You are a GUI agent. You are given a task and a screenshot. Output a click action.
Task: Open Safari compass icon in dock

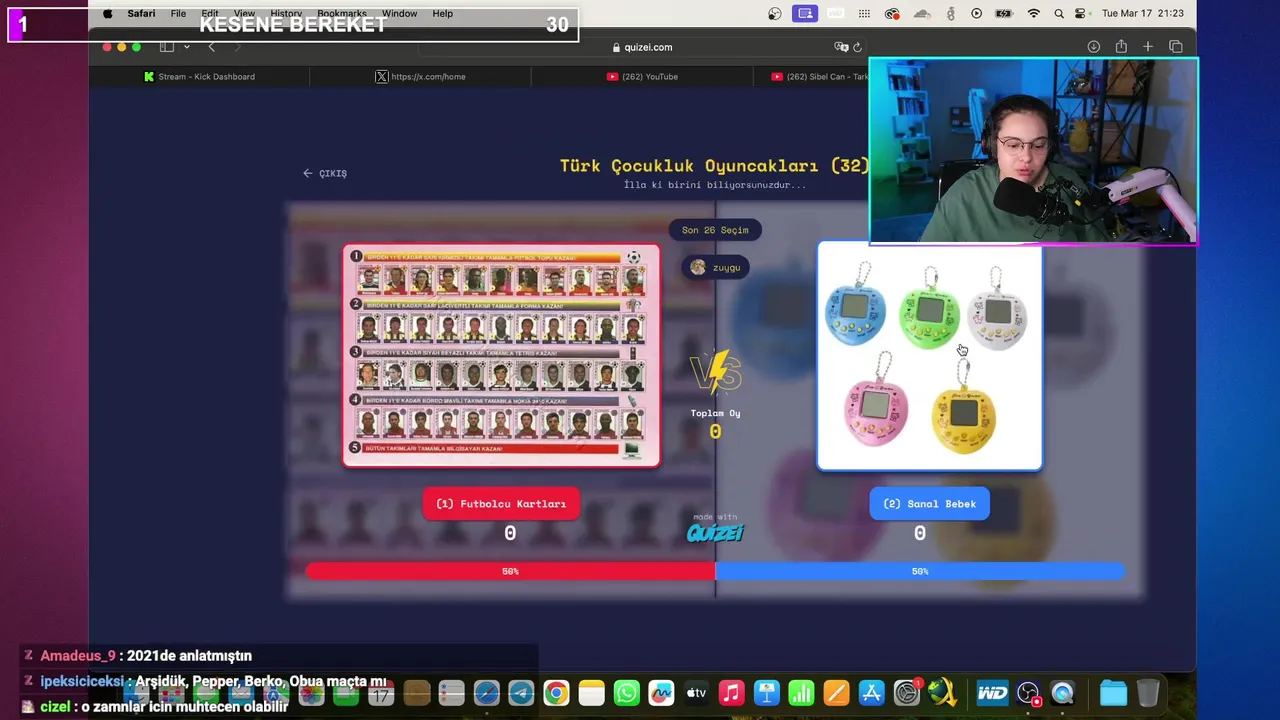coord(486,693)
